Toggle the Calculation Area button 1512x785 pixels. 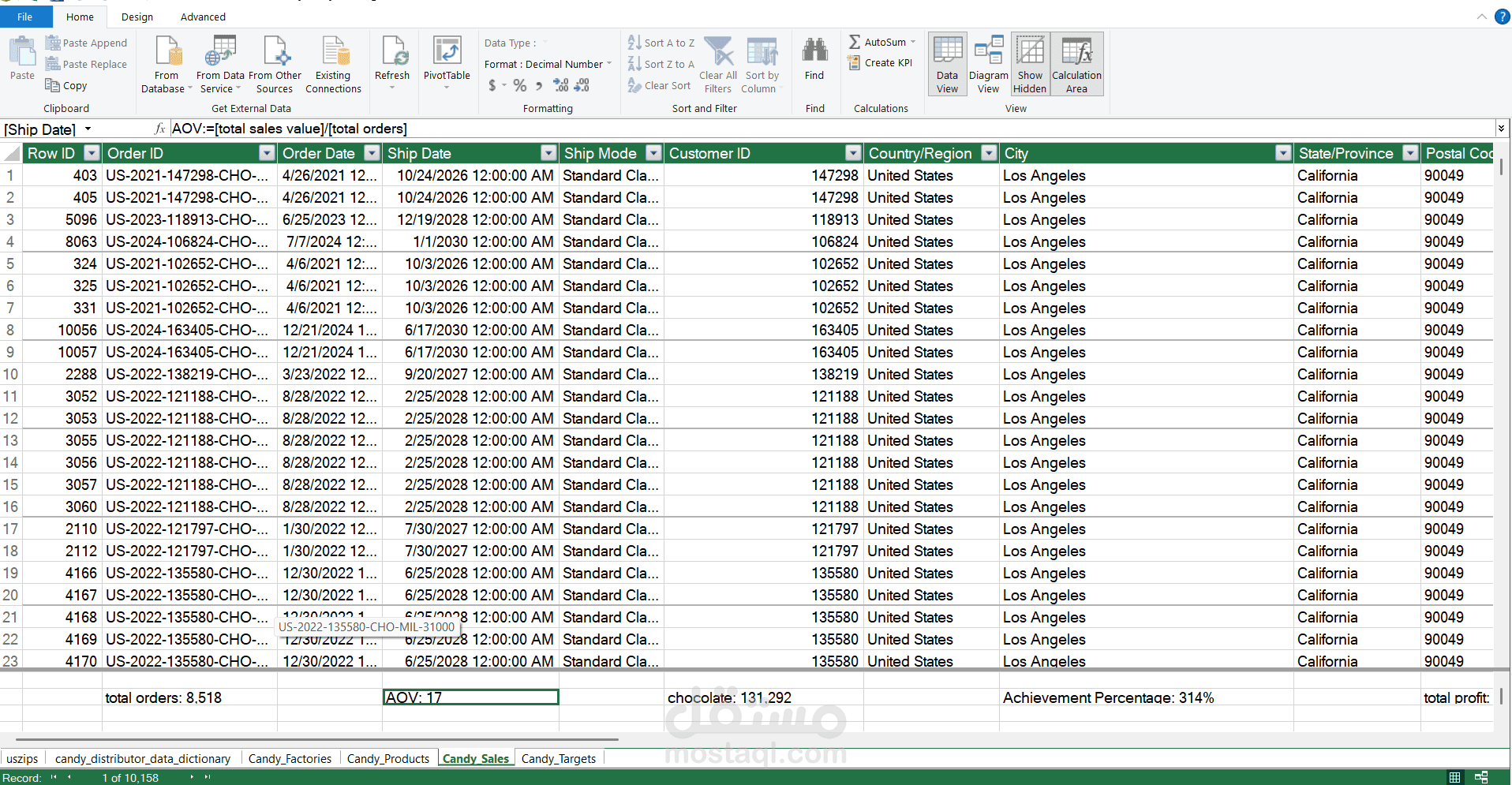[x=1076, y=65]
